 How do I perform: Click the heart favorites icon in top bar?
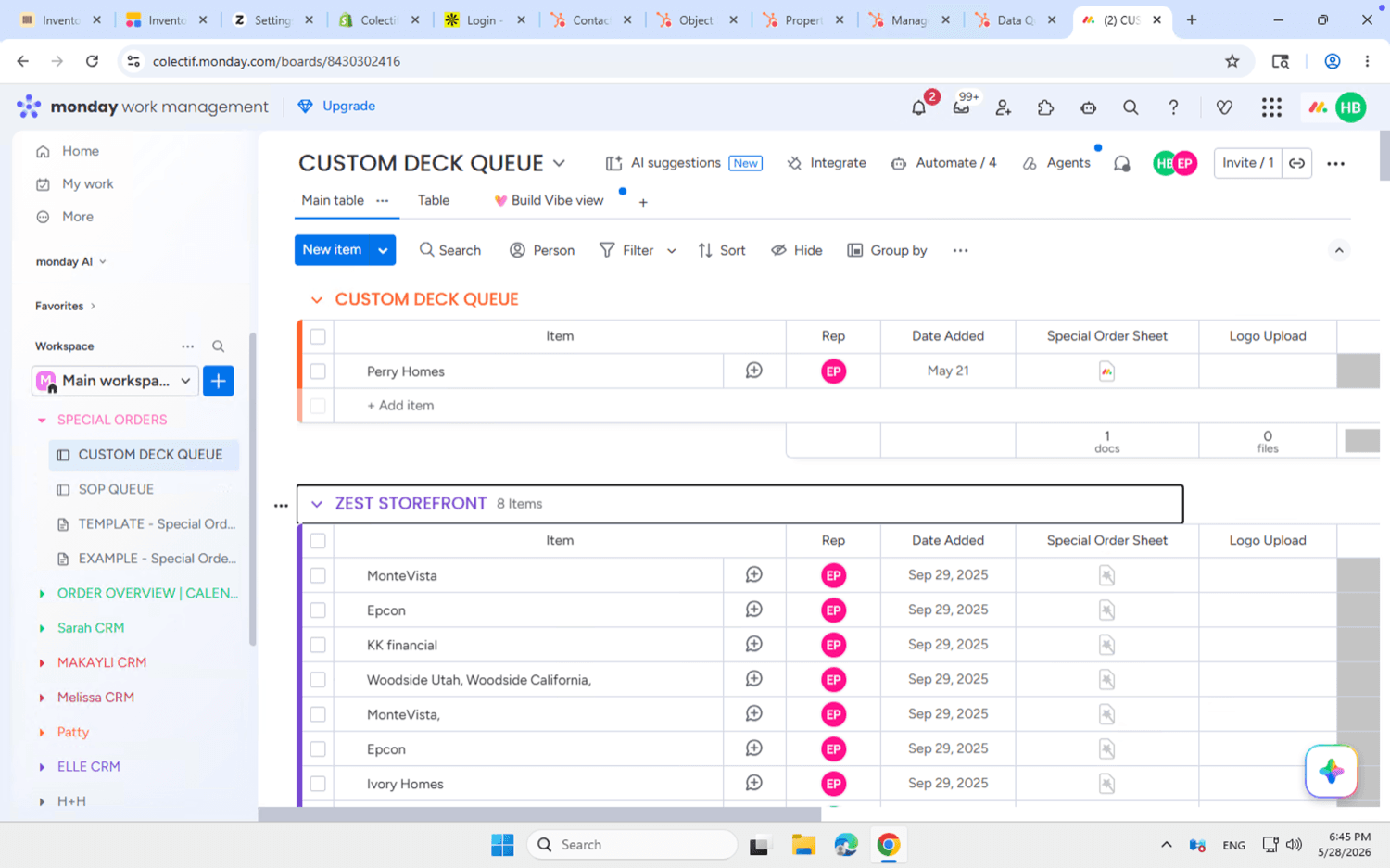point(1224,107)
